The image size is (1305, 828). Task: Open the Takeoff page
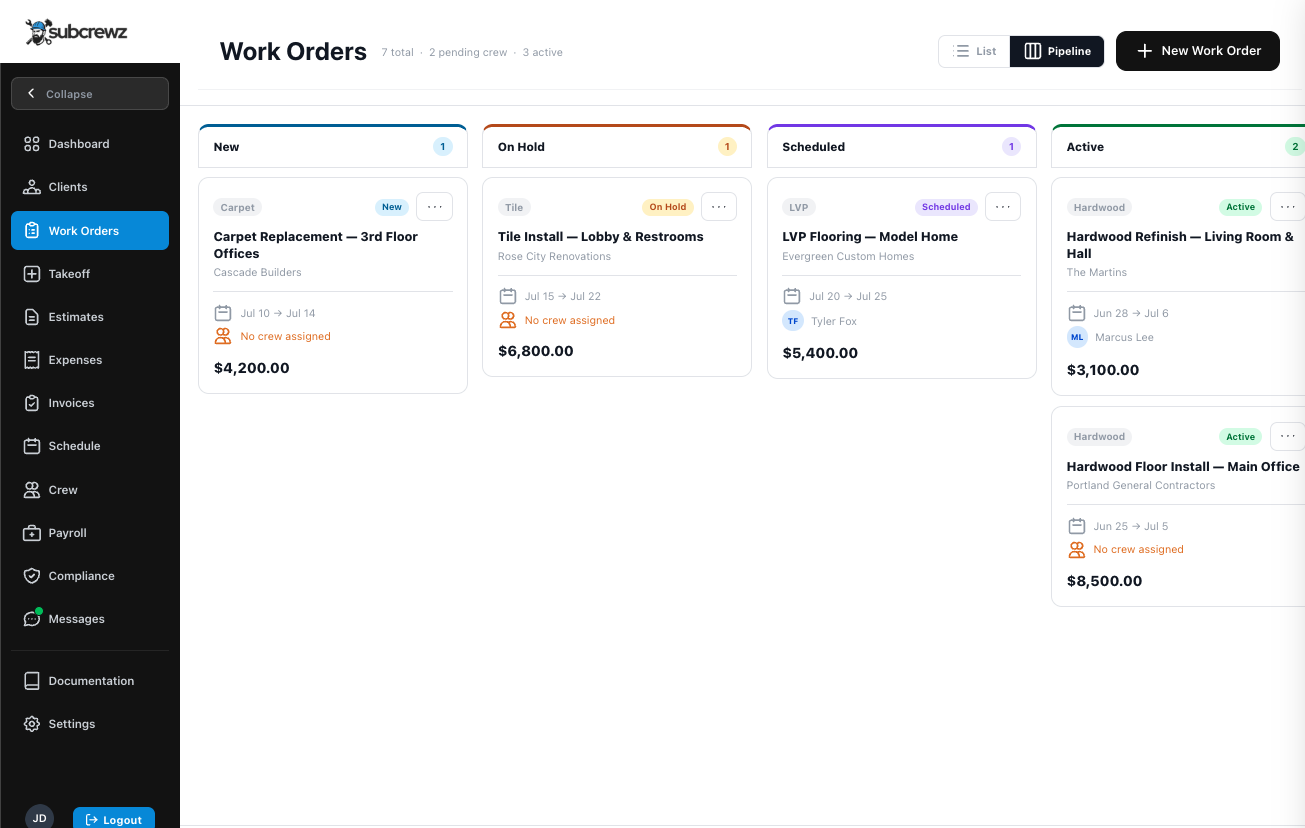[x=90, y=274]
